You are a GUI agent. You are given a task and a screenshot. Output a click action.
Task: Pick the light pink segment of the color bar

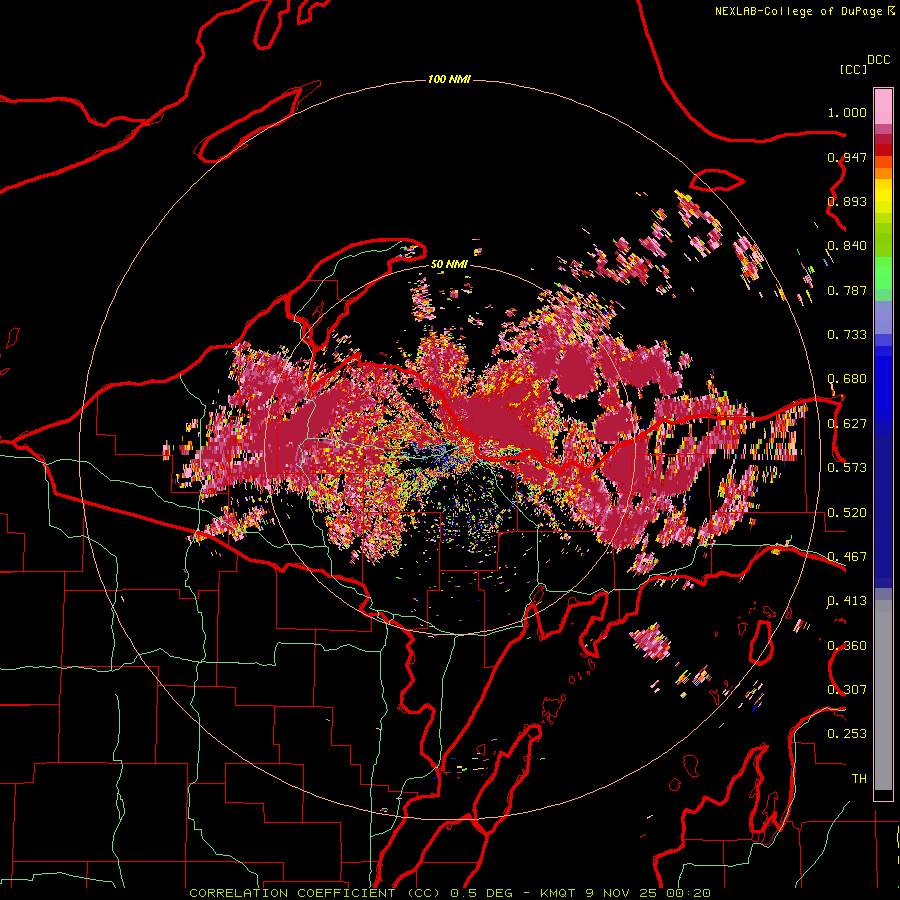pos(883,107)
